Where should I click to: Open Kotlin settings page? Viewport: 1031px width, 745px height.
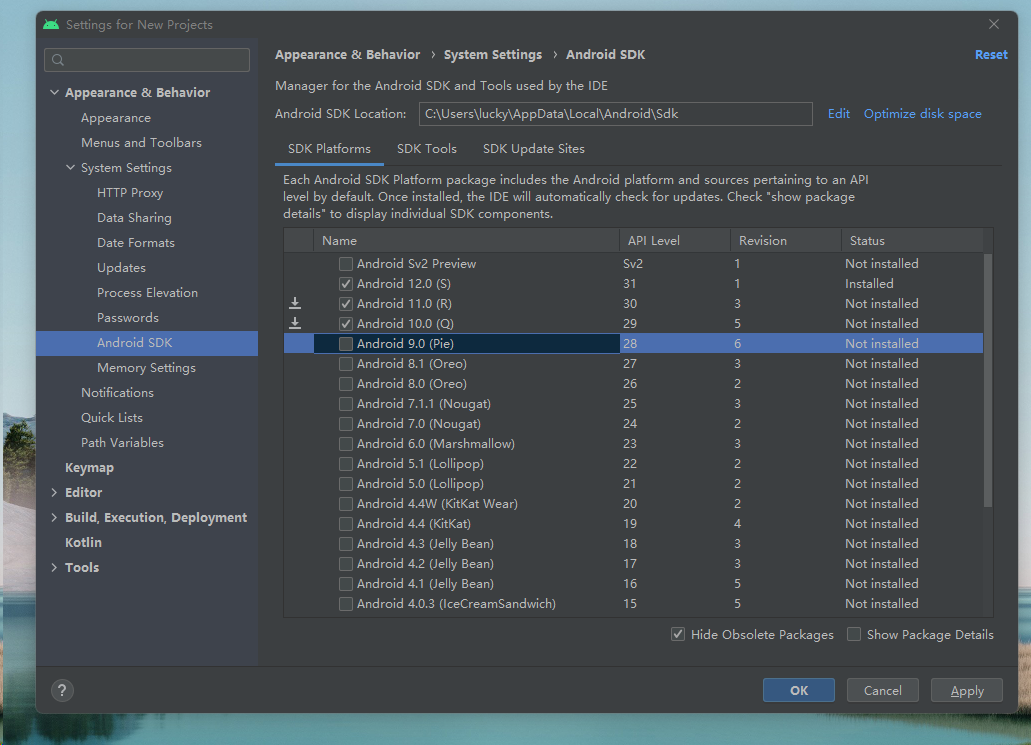84,542
